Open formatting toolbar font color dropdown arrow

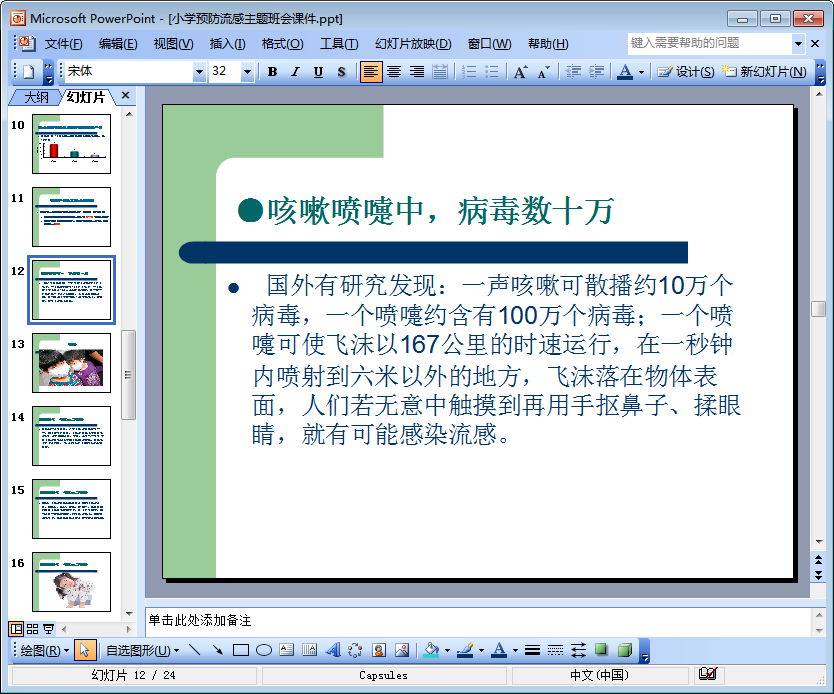[x=641, y=72]
